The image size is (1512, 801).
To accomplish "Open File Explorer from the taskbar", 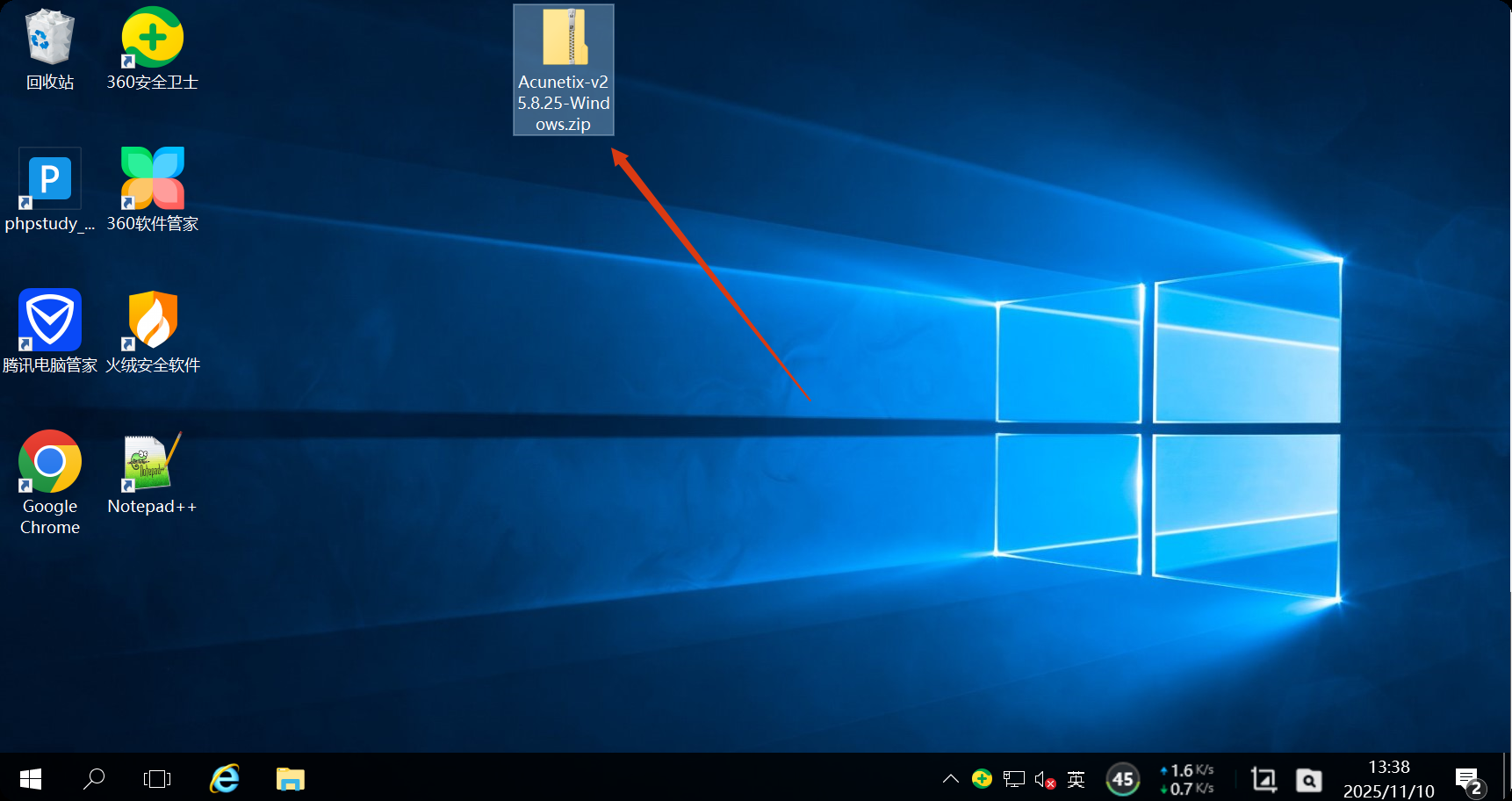I will [x=290, y=779].
